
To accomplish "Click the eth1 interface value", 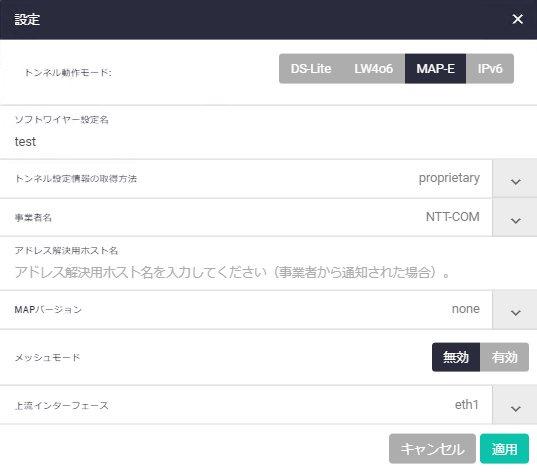I will tap(466, 405).
